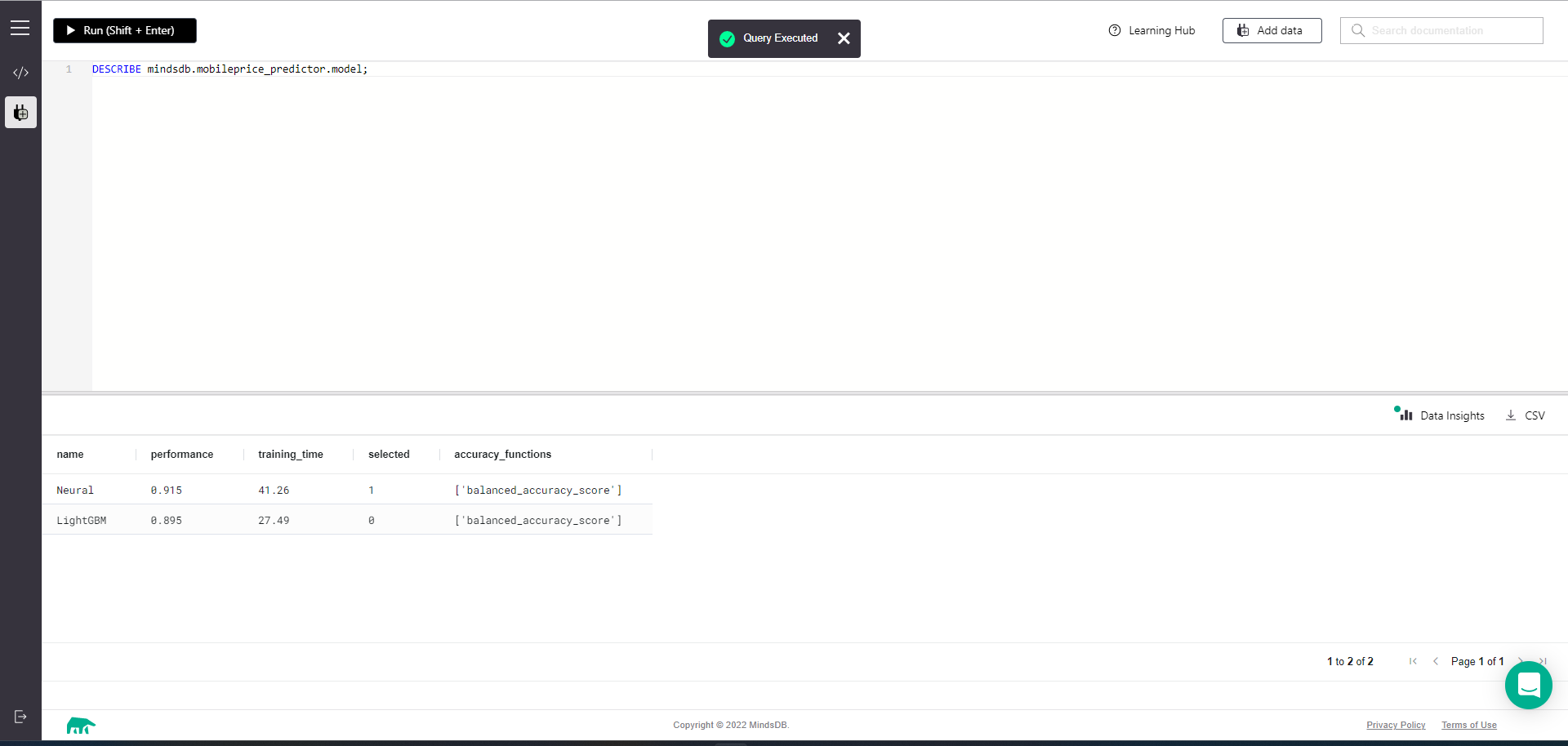Click training time value 41.26
The image size is (1568, 746).
pyautogui.click(x=274, y=491)
